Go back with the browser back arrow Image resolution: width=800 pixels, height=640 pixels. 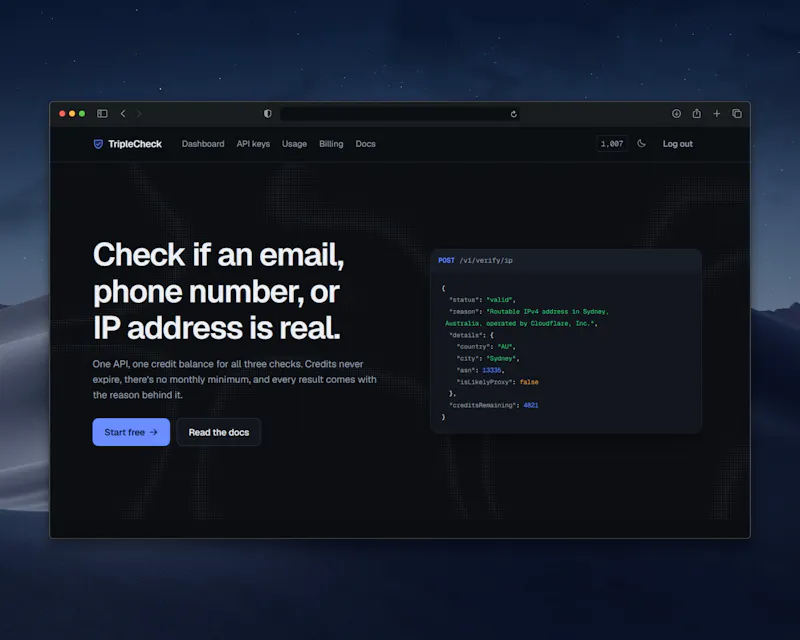(x=123, y=113)
